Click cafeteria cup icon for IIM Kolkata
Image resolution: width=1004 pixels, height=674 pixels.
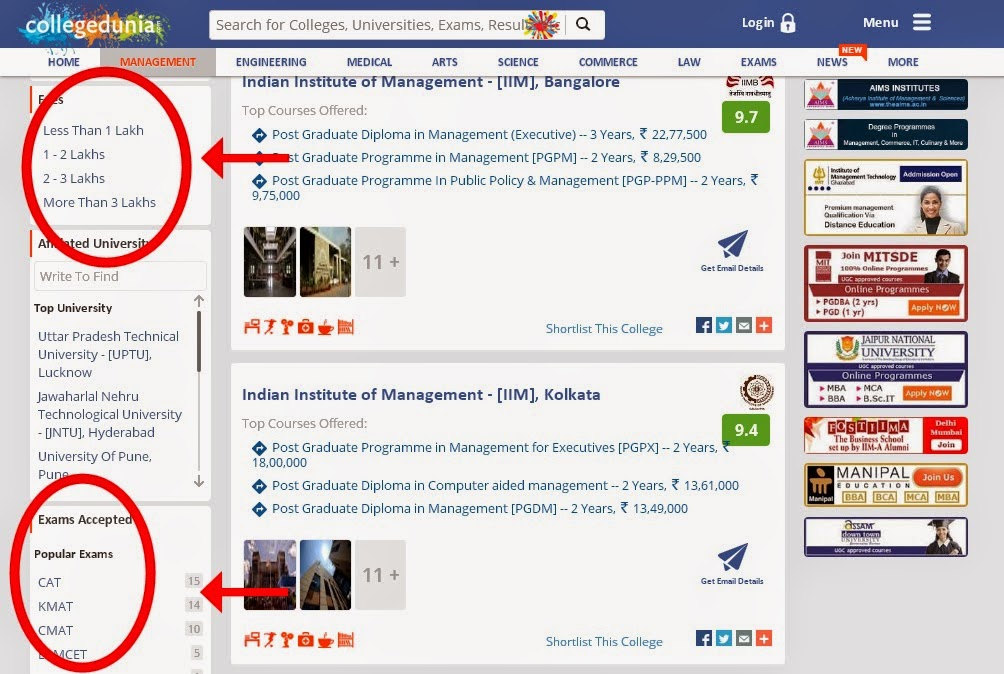[x=325, y=640]
